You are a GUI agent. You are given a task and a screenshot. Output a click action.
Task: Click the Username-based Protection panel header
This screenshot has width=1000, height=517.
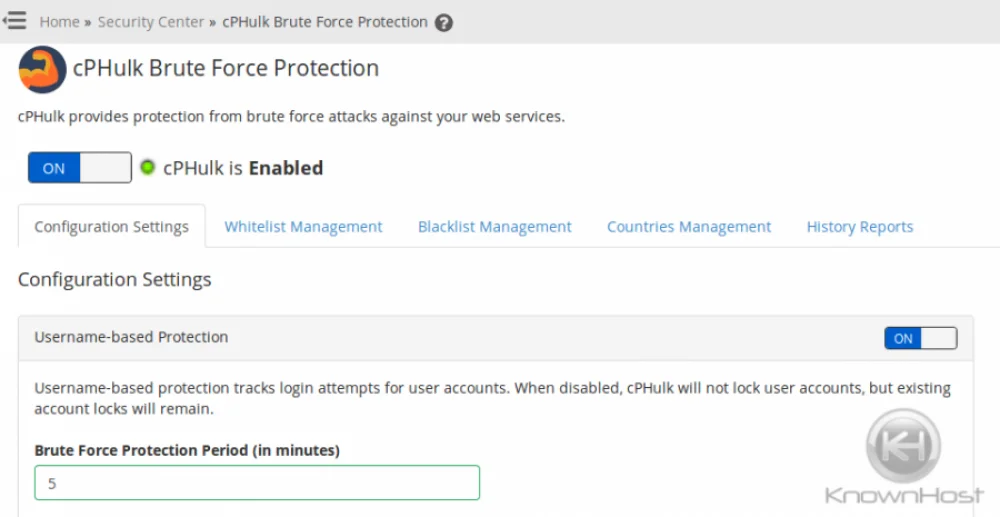(496, 338)
